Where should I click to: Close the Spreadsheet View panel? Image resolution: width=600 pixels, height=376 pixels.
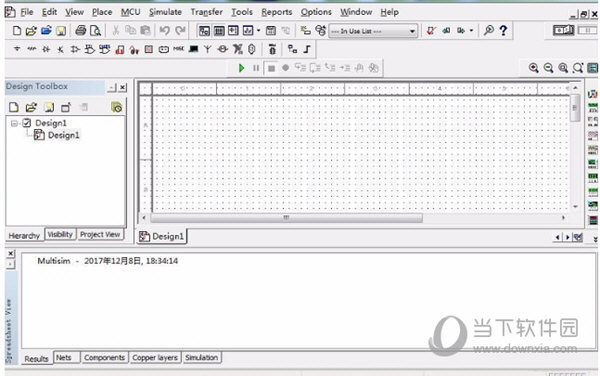tap(11, 253)
